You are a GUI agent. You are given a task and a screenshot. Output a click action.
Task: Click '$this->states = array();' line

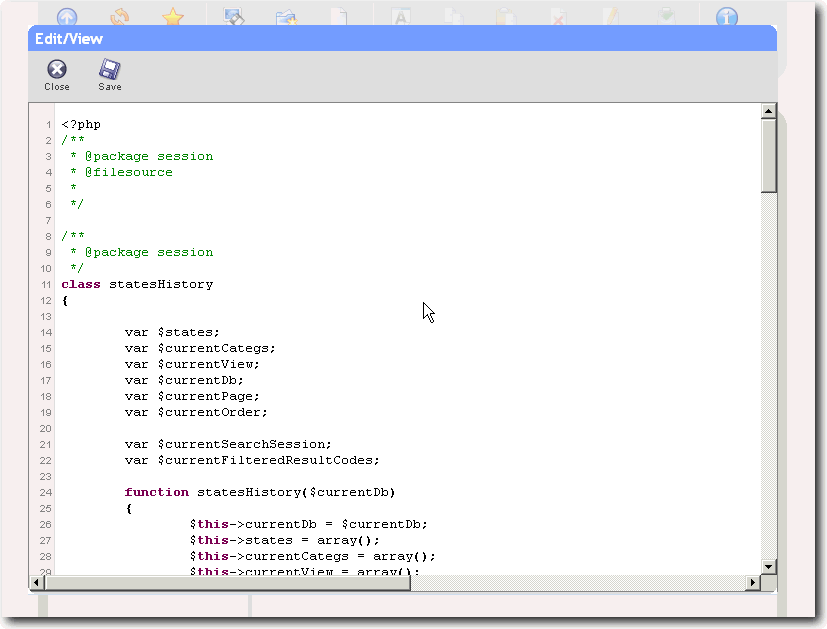pos(284,540)
